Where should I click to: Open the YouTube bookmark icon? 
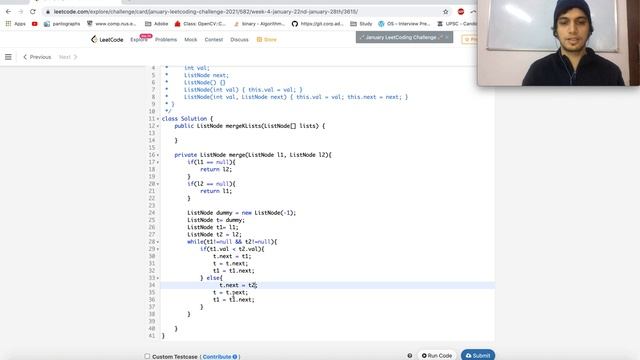tap(35, 24)
